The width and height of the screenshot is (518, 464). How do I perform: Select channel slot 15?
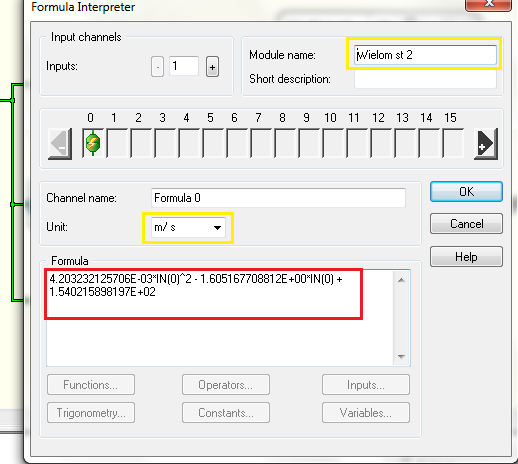pyautogui.click(x=453, y=143)
